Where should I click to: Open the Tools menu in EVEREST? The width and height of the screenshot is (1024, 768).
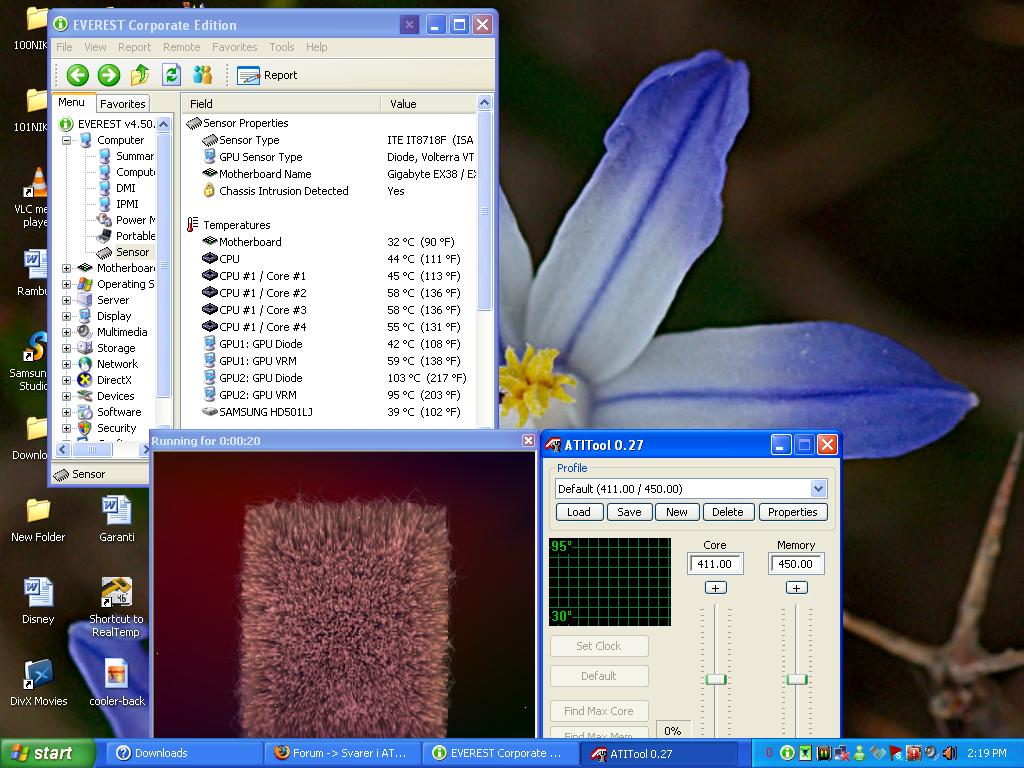[x=281, y=47]
